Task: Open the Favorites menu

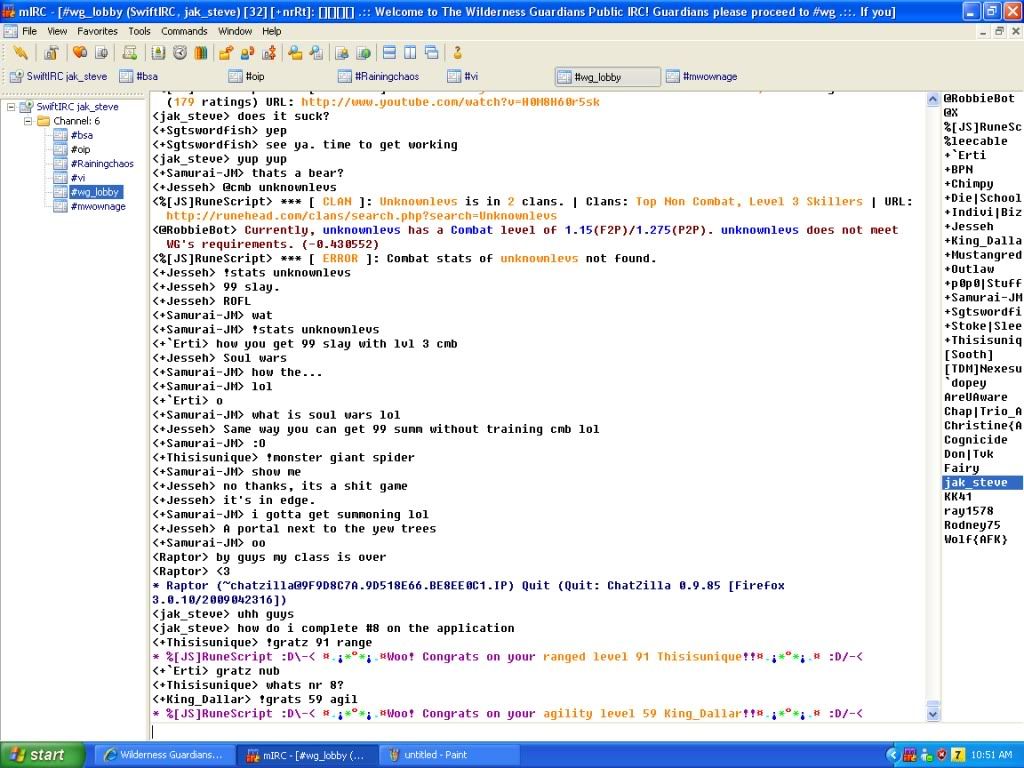Action: tap(97, 31)
